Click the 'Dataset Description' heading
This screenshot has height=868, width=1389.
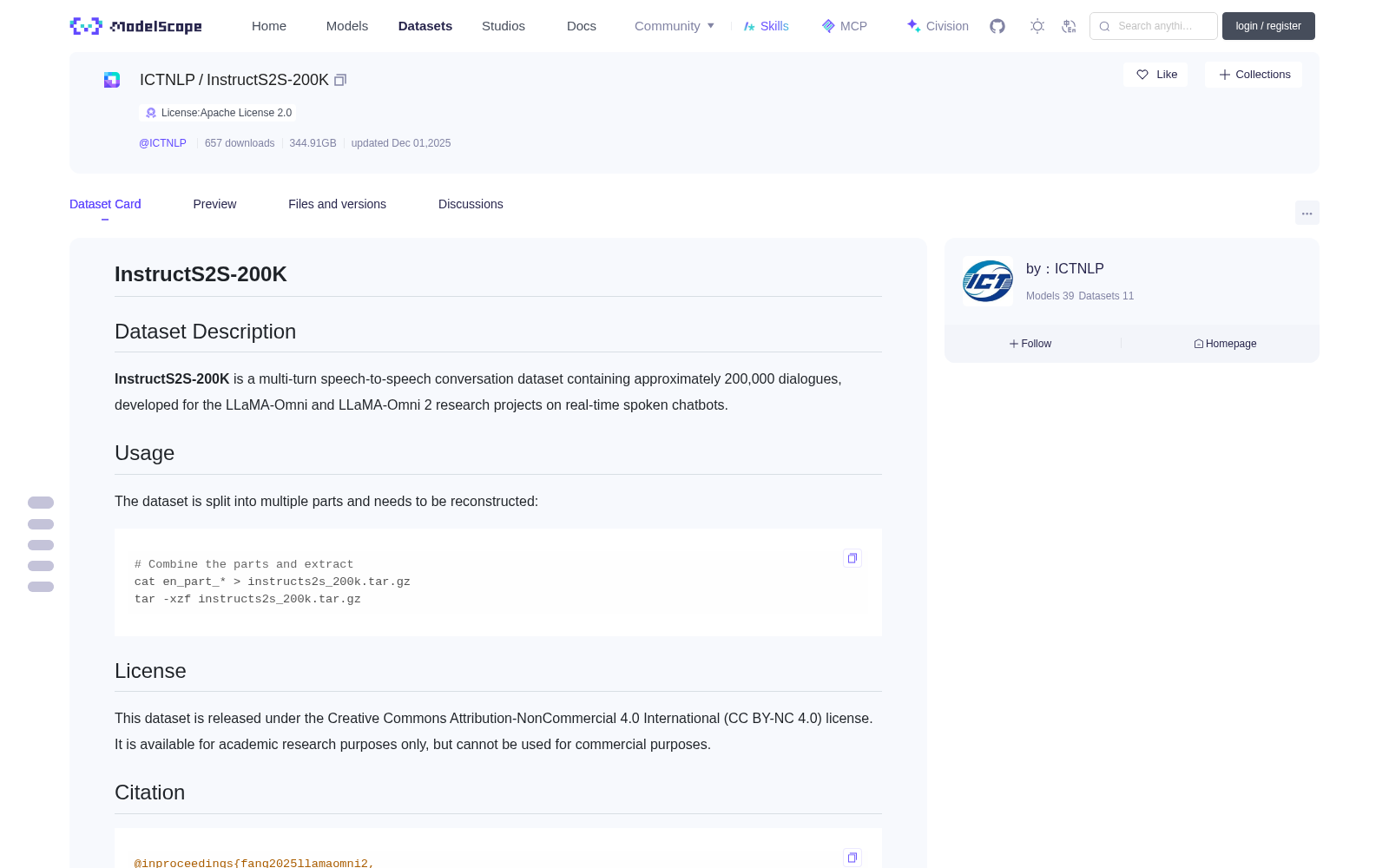coord(205,332)
